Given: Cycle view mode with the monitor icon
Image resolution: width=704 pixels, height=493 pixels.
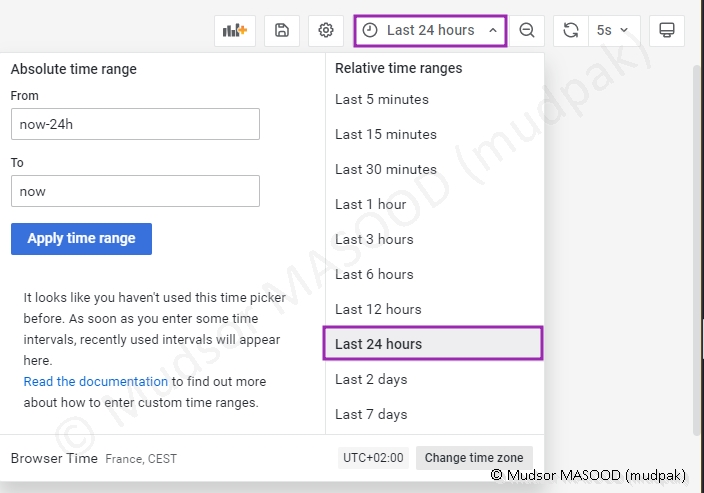Looking at the screenshot, I should 667,31.
